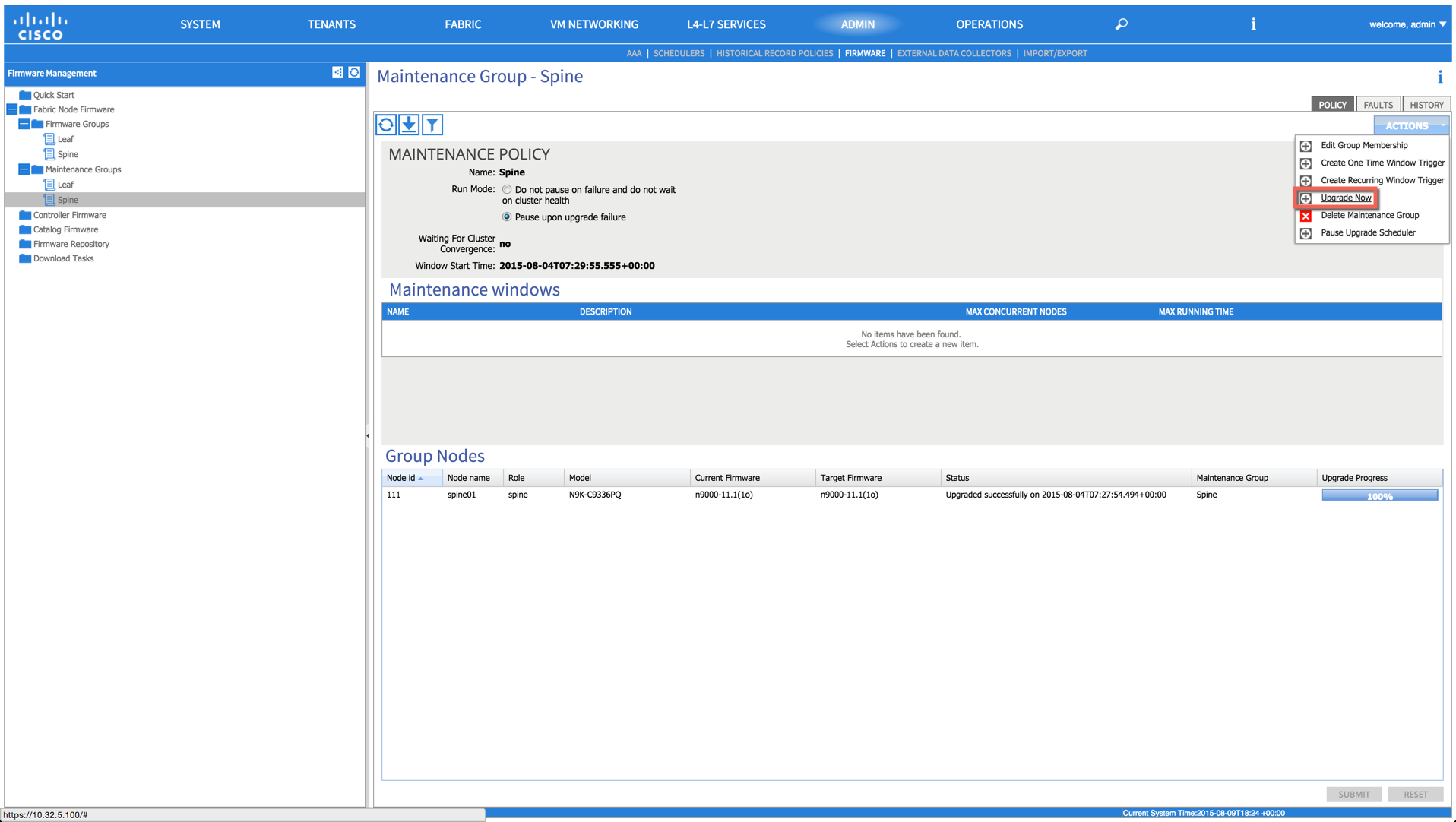Select 'Pause upon upgrade failure' option
The height and width of the screenshot is (822, 1456).
[507, 217]
